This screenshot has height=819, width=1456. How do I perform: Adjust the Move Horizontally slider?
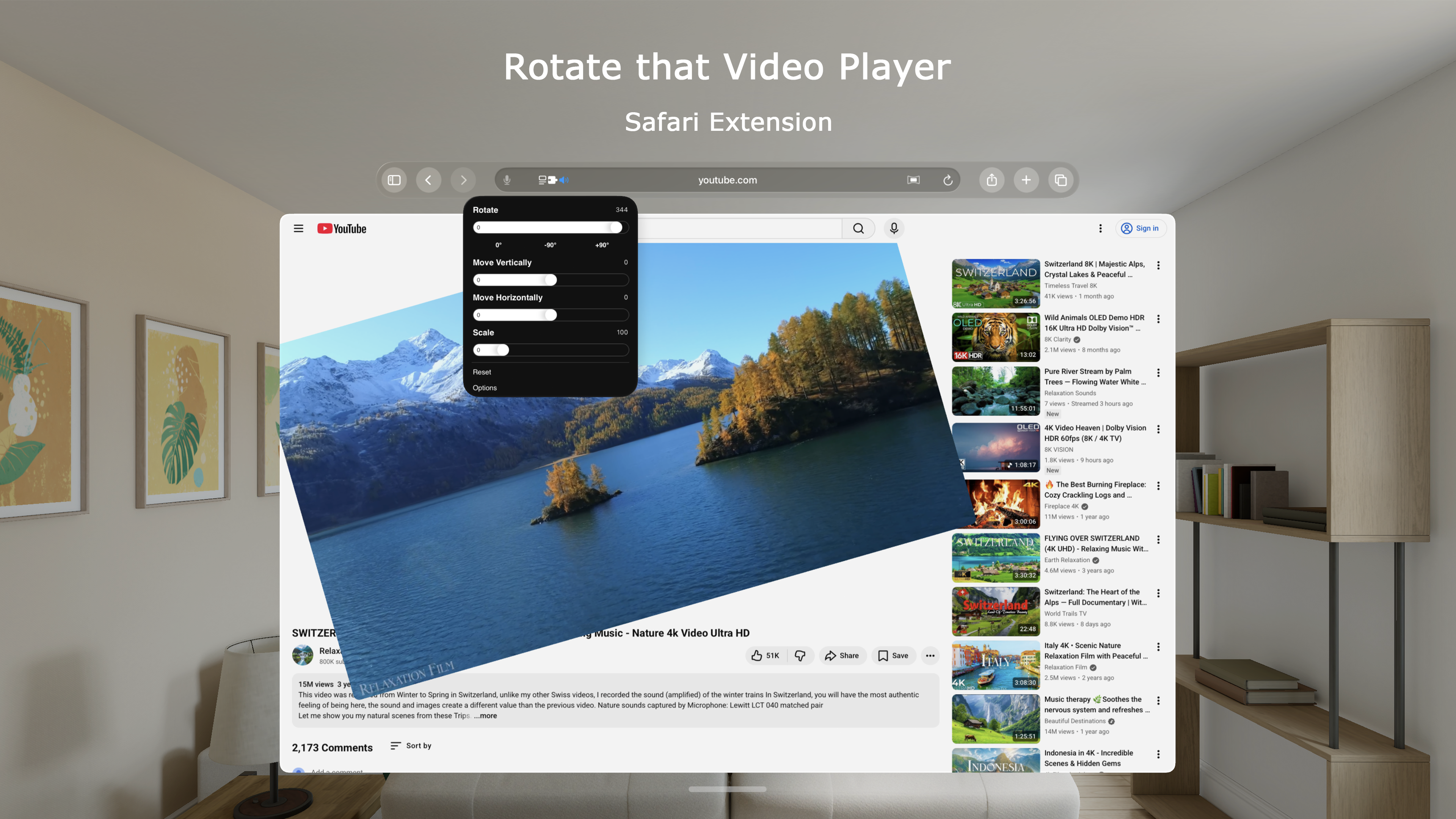(x=551, y=315)
